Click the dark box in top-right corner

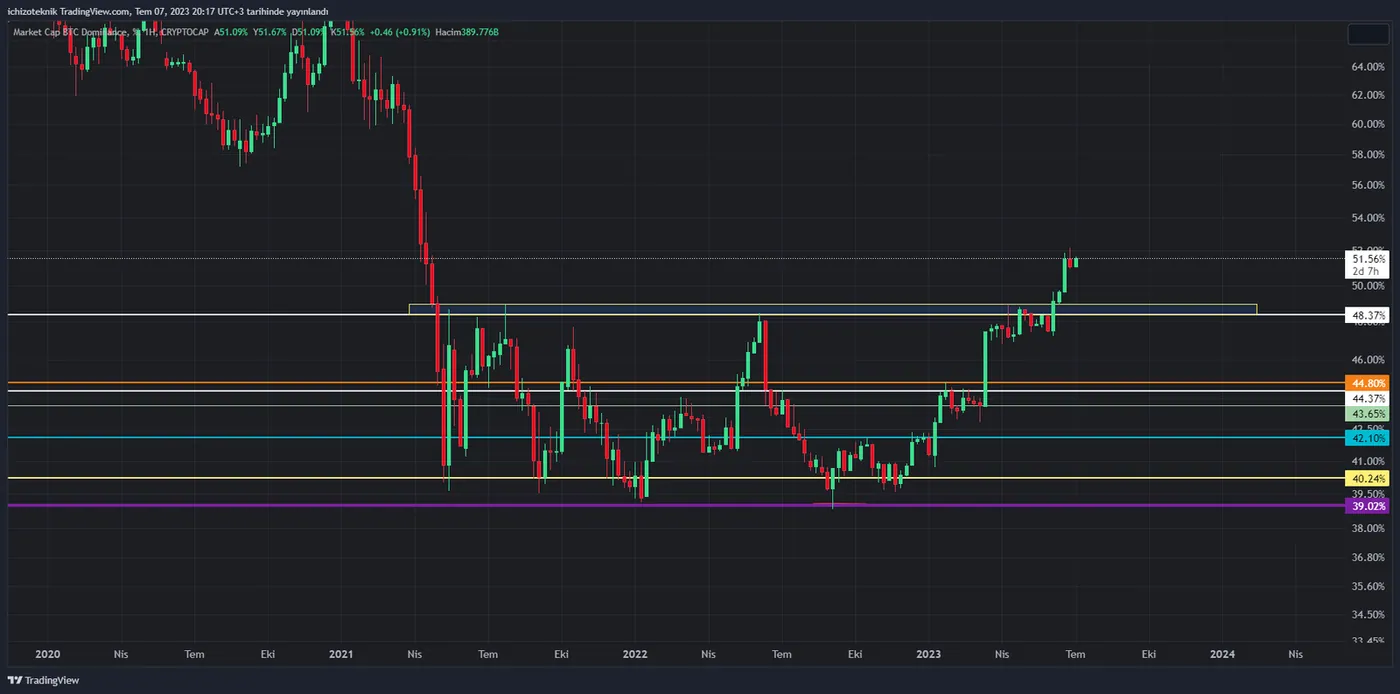tap(1368, 33)
